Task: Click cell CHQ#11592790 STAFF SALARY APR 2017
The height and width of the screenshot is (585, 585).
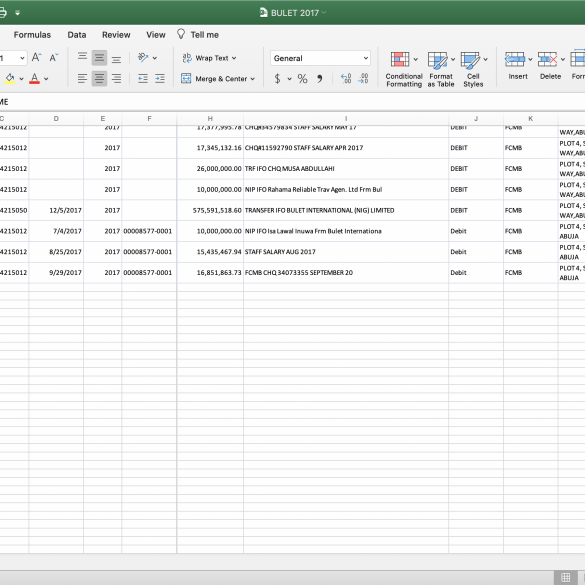Action: coord(346,148)
